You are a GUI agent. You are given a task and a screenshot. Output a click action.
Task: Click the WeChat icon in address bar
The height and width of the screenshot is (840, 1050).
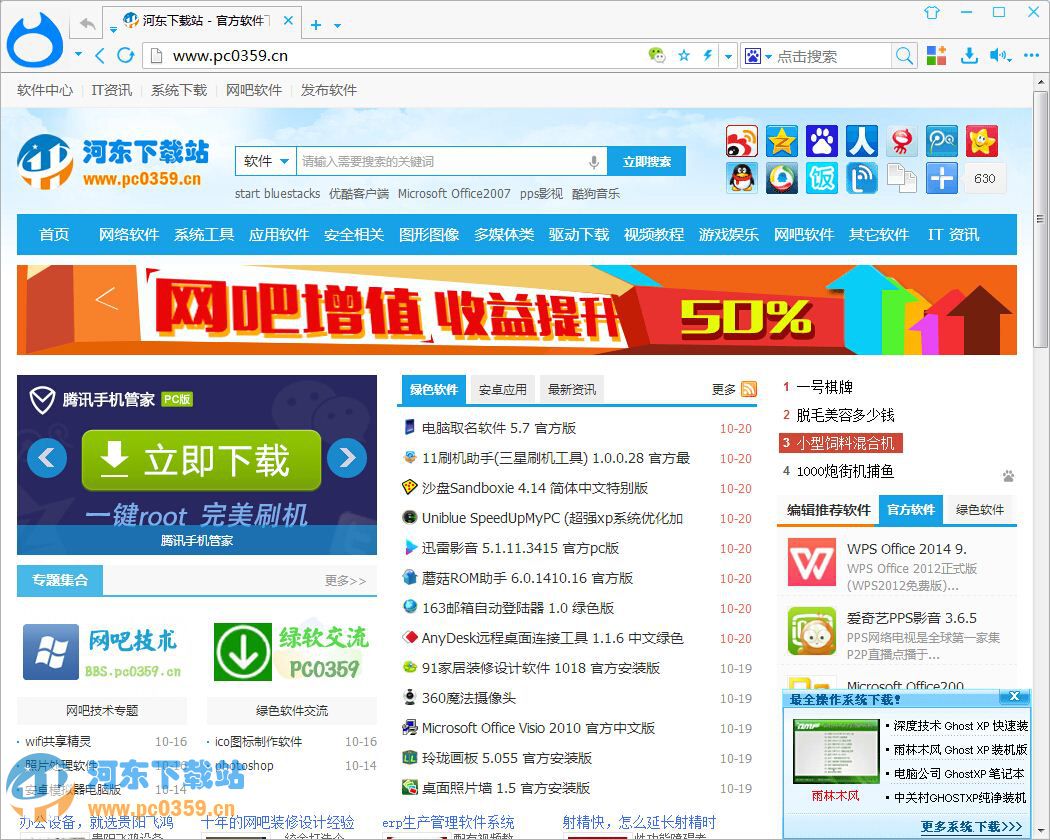[657, 56]
